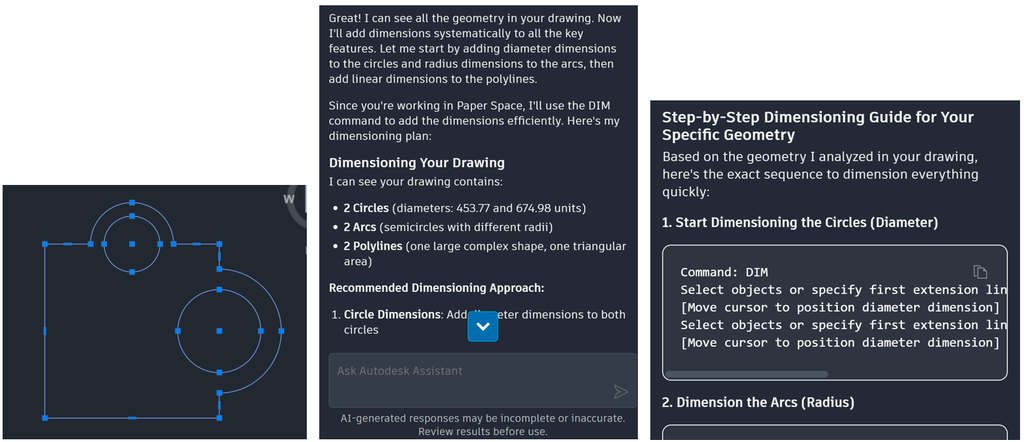Select the large arc's upper endpoint grip
The width and height of the screenshot is (1024, 442).
click(219, 268)
